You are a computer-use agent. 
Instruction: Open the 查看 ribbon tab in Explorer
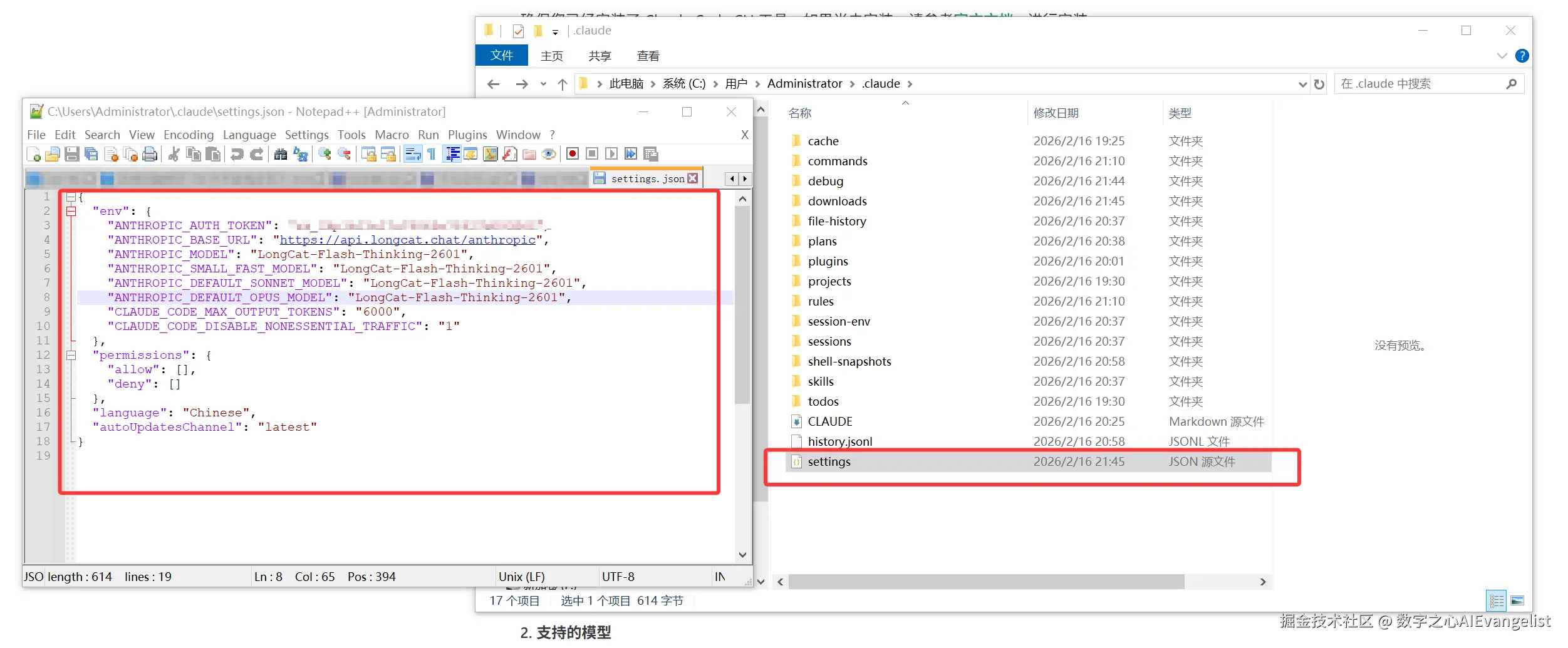[x=648, y=56]
